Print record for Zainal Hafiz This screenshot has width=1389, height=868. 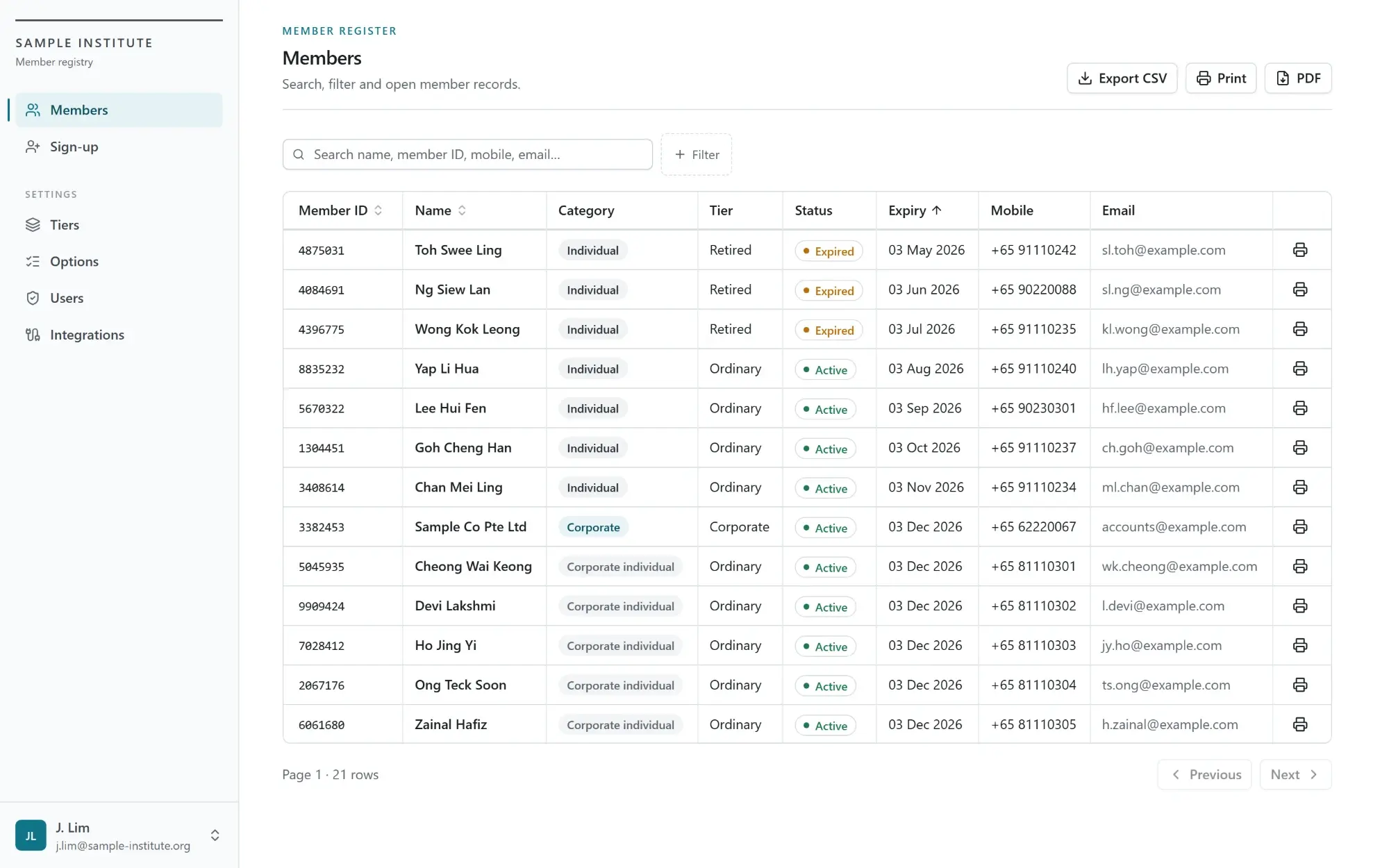[1300, 725]
